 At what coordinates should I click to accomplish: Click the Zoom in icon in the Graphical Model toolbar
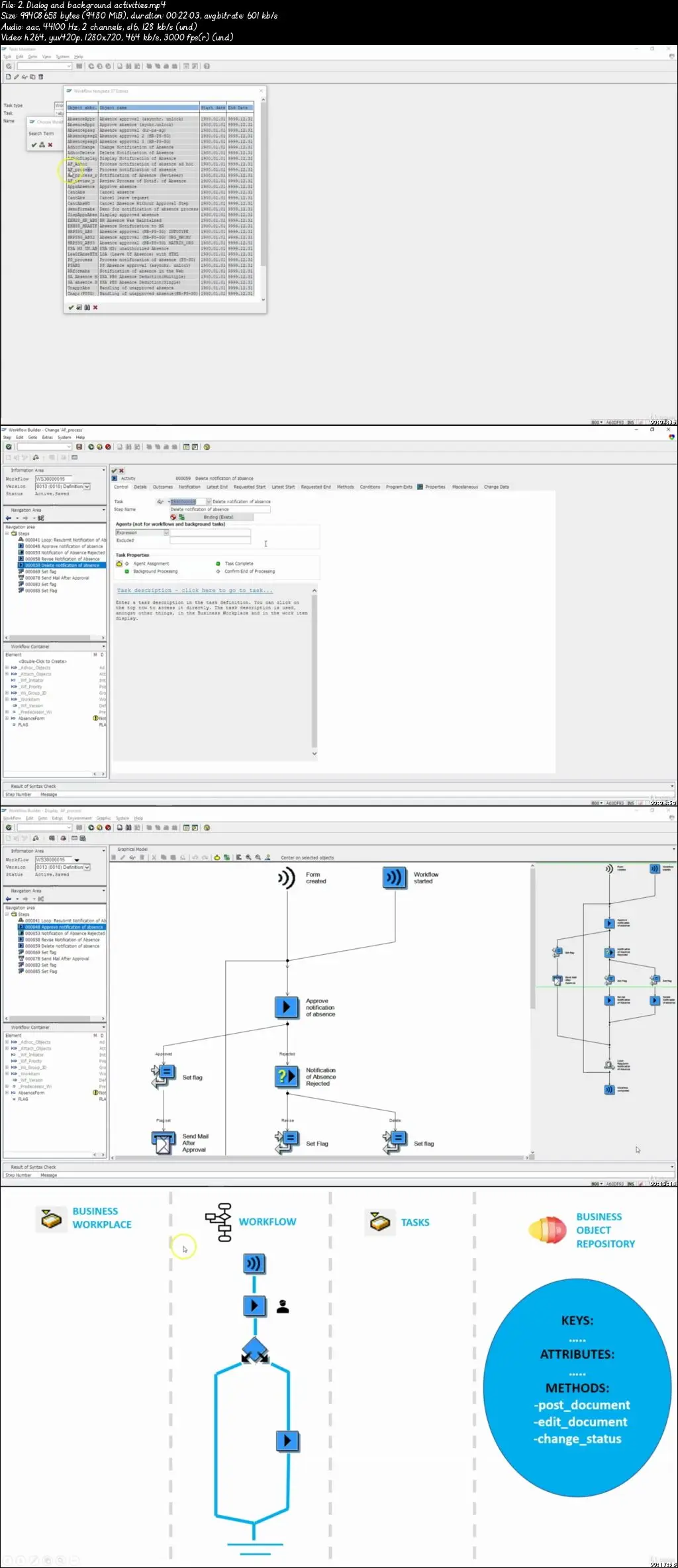[x=248, y=857]
